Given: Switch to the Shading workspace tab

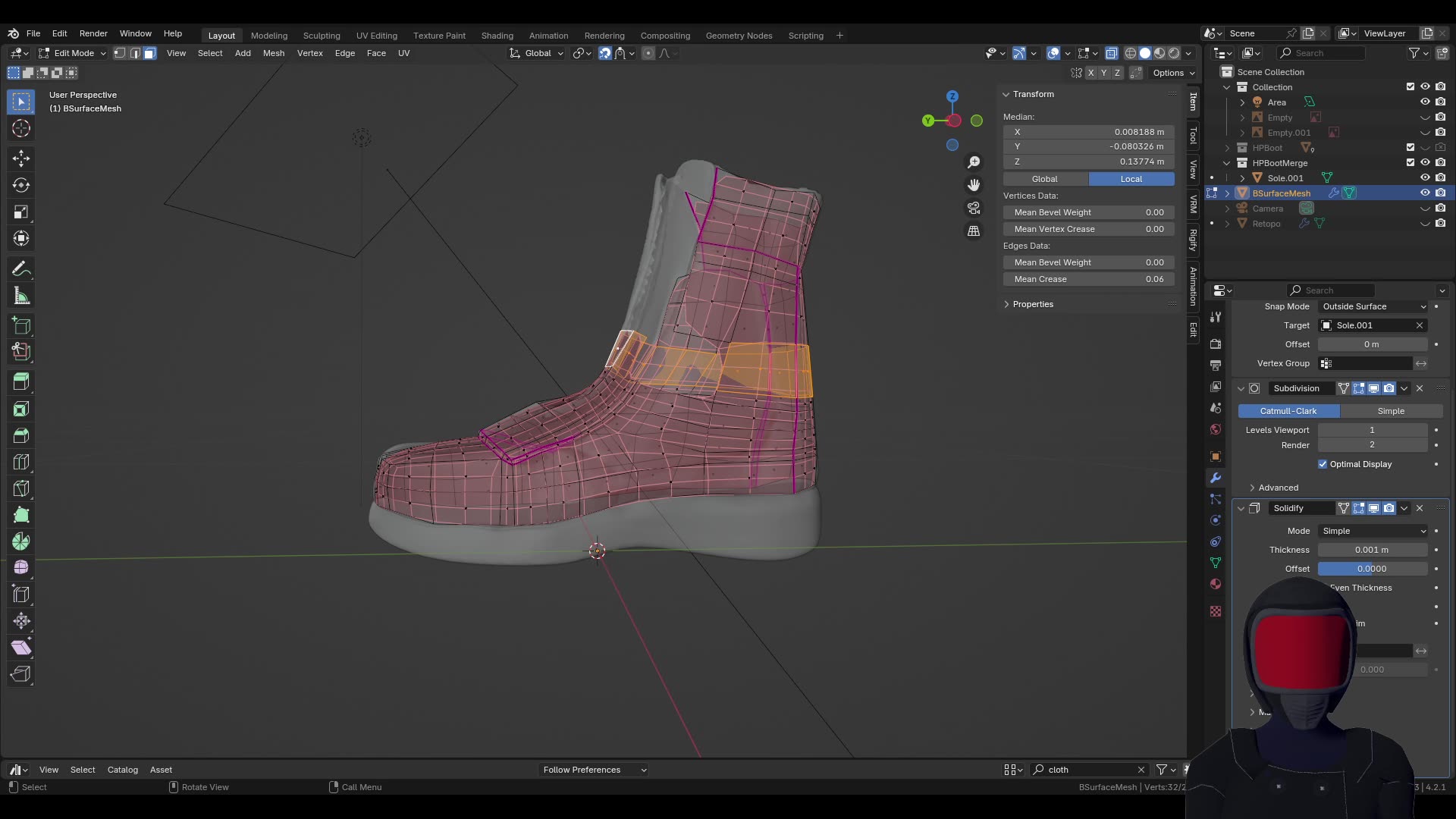Looking at the screenshot, I should [x=497, y=35].
